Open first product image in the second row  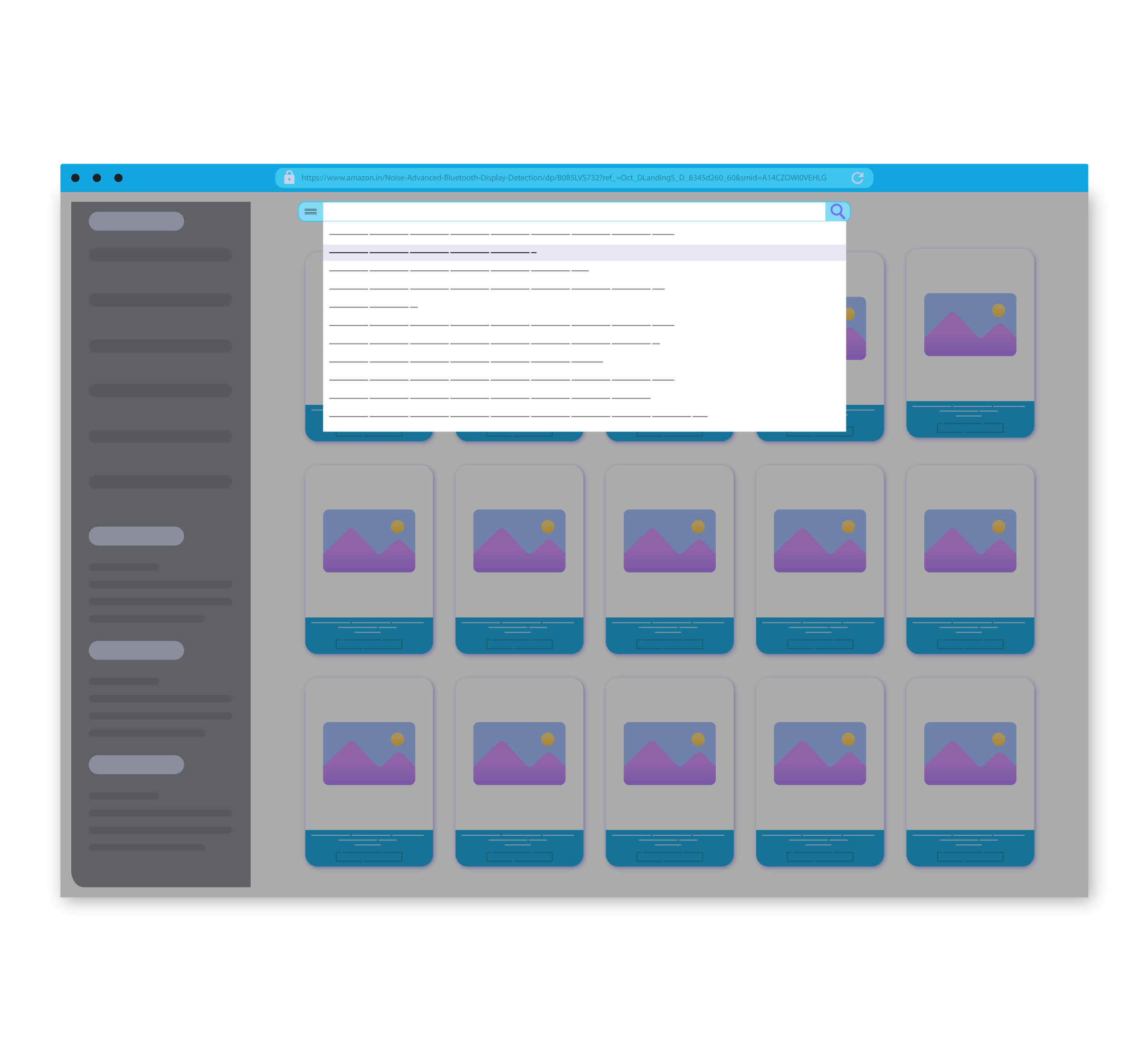[369, 541]
